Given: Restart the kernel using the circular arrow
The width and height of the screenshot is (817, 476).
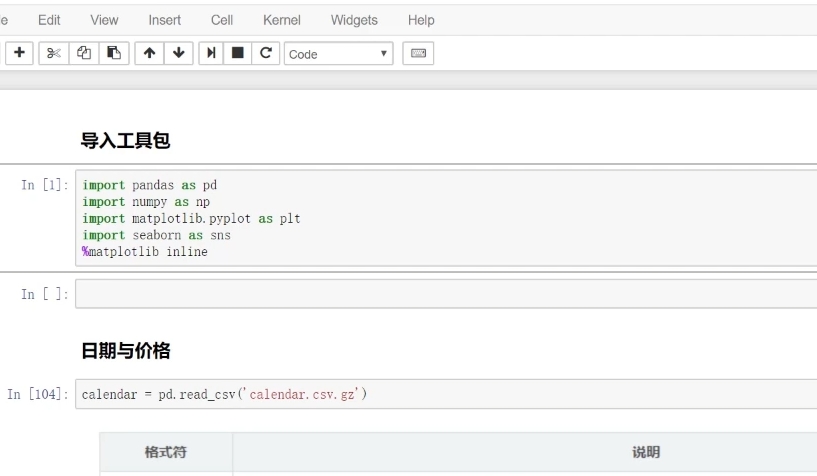Looking at the screenshot, I should [266, 54].
